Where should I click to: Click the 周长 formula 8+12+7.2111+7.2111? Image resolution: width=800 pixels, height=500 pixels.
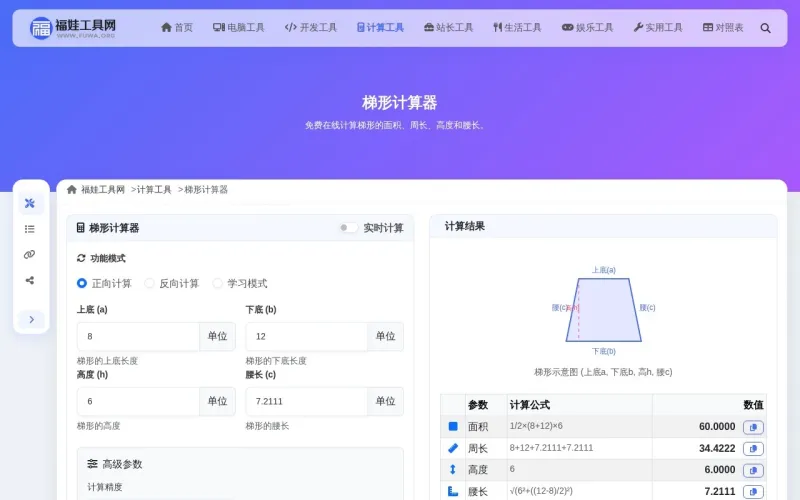551,448
